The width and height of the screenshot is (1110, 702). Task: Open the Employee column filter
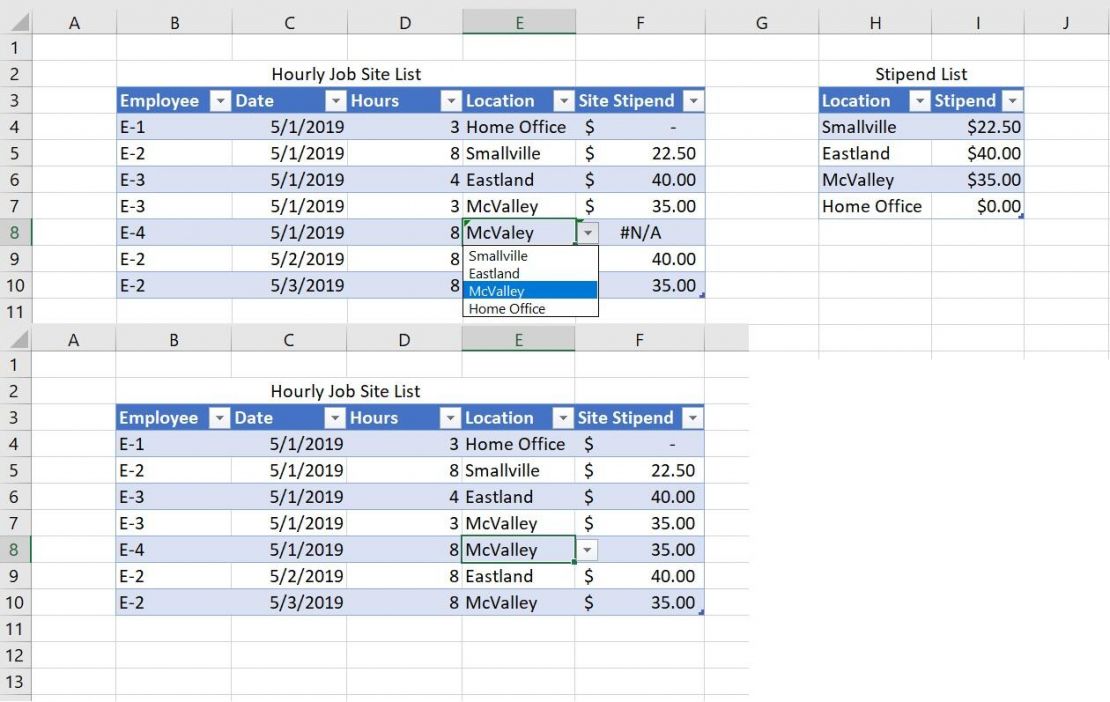[221, 100]
